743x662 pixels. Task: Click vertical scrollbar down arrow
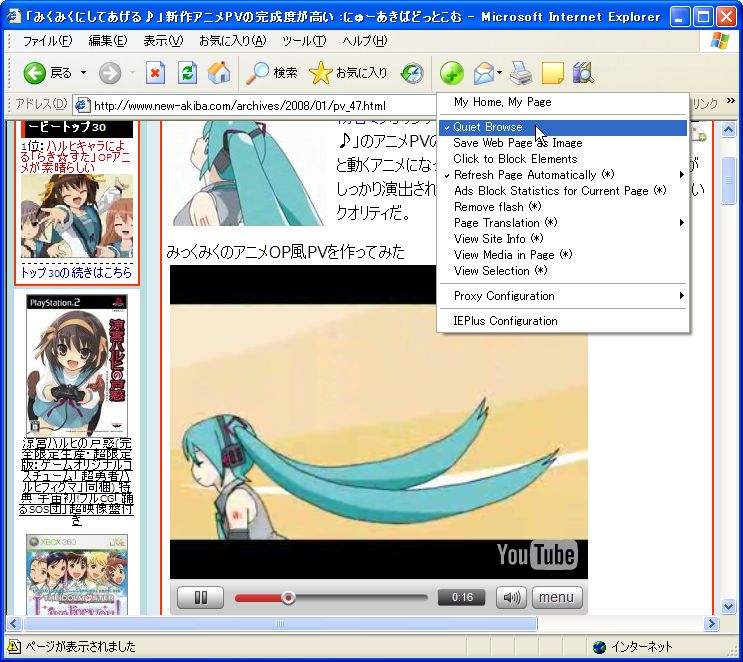tap(728, 605)
